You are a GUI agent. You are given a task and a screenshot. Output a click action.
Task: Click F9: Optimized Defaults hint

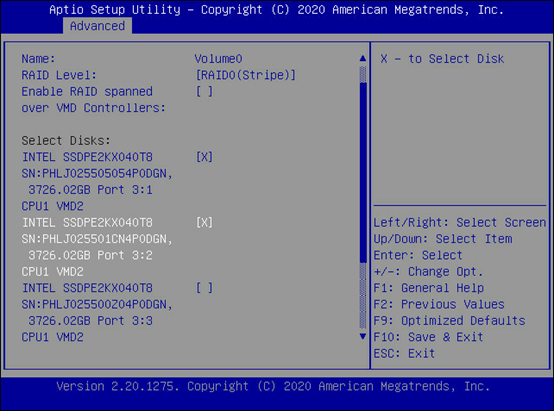[449, 321]
